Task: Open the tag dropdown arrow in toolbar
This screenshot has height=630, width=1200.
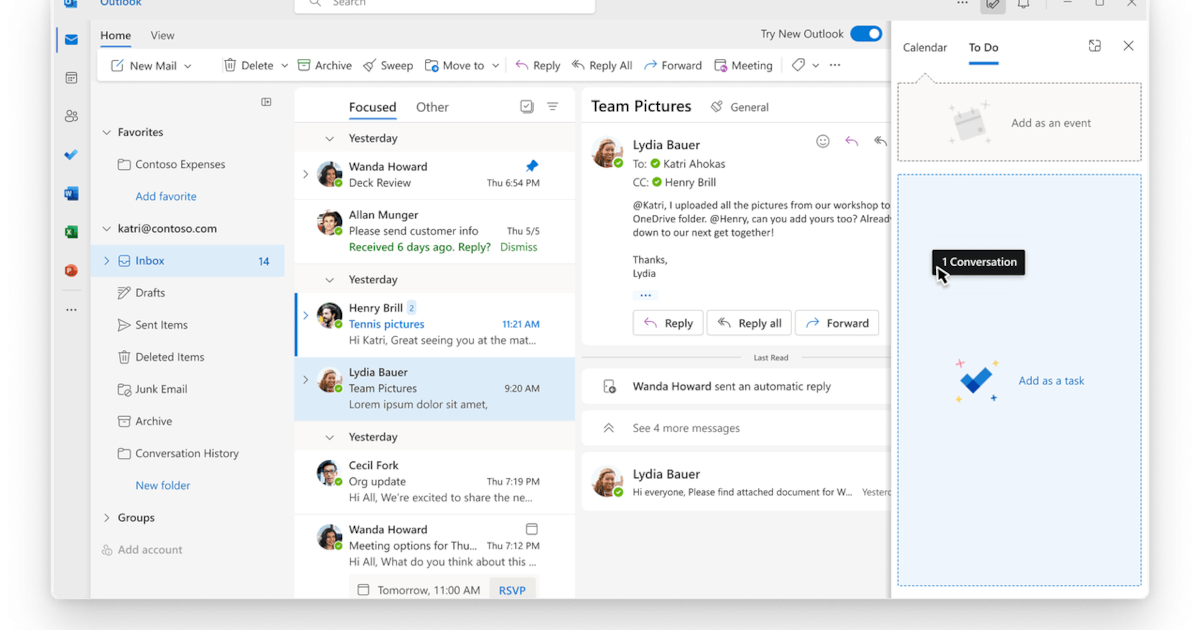Action: [x=816, y=66]
